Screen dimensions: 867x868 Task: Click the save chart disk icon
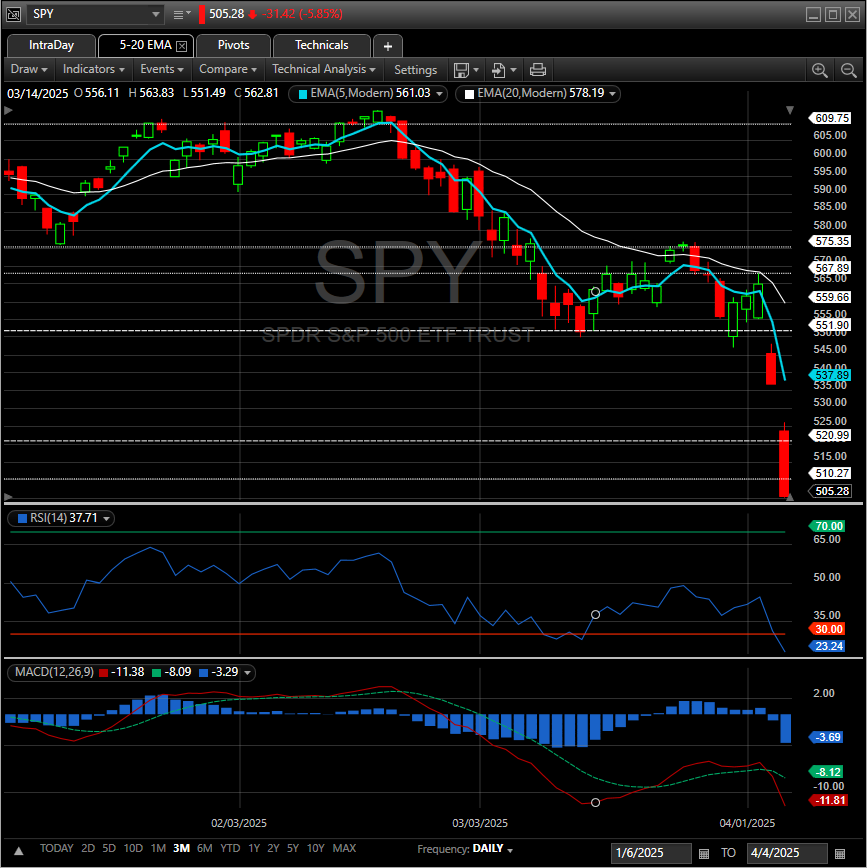pos(461,69)
